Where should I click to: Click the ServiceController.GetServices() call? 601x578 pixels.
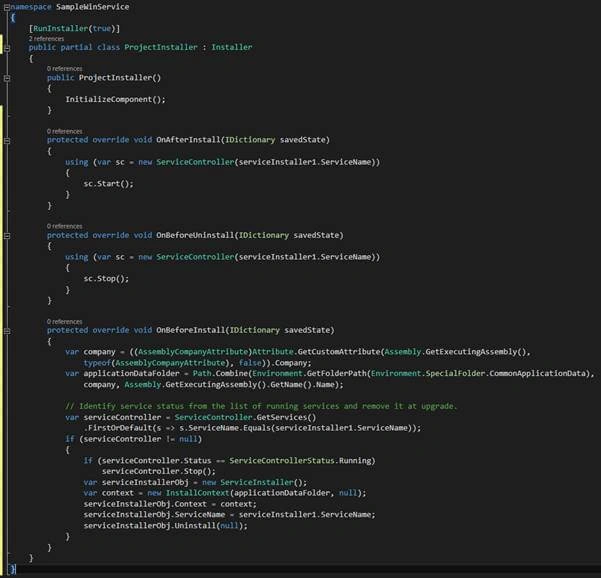(x=246, y=417)
